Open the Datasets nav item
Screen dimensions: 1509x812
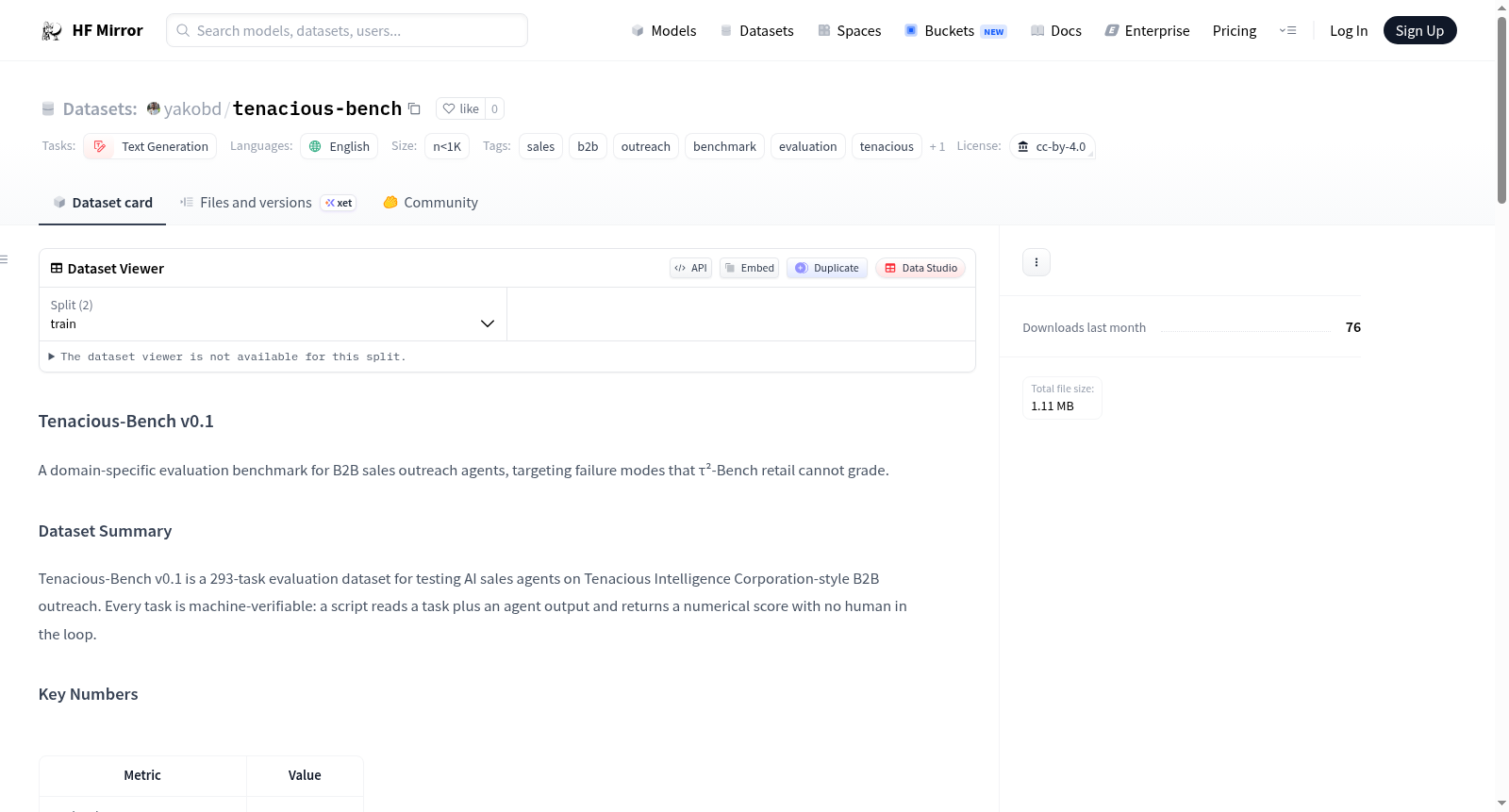pyautogui.click(x=757, y=30)
